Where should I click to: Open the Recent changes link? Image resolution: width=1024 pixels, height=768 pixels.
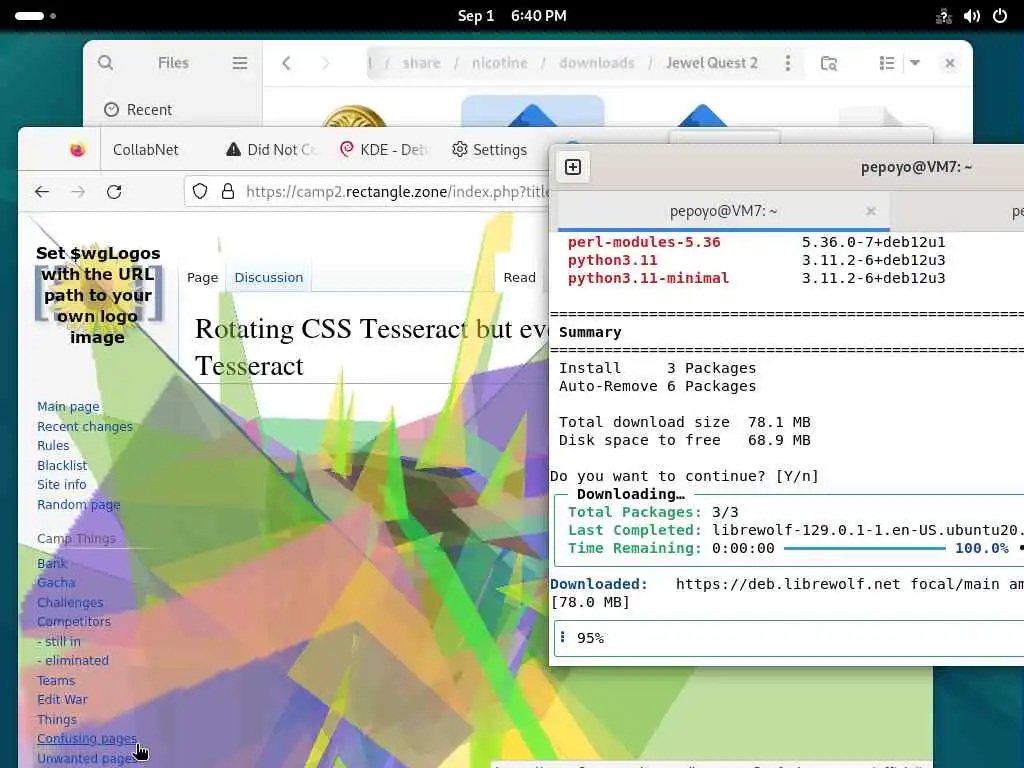click(x=85, y=426)
